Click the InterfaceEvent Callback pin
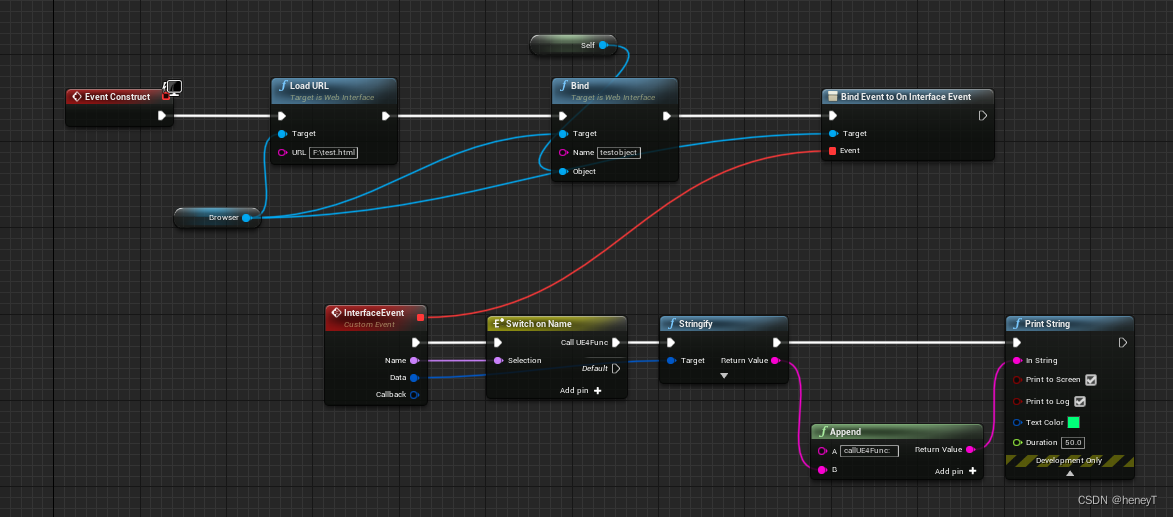The width and height of the screenshot is (1173, 517). [414, 394]
